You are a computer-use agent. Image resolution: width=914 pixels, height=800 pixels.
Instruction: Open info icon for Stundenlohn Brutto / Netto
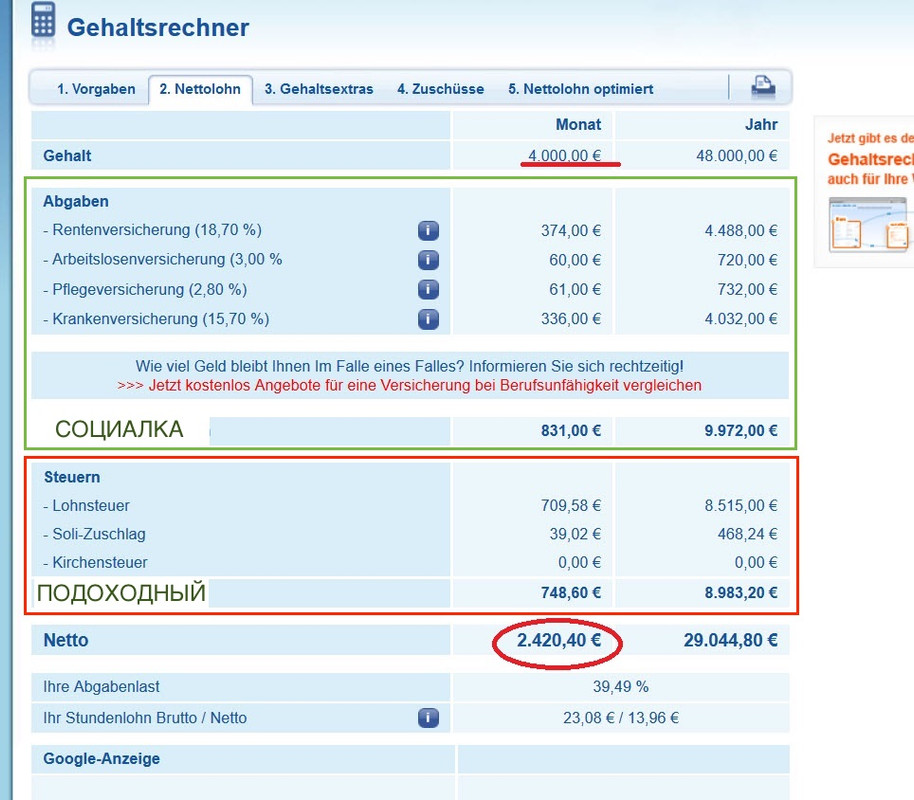428,718
